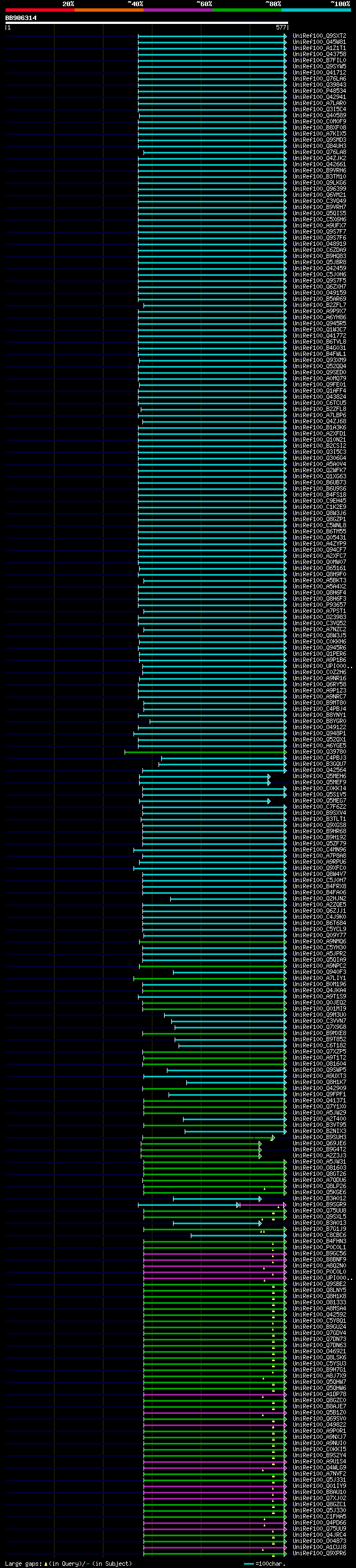Click the UniRef100_B7G1J9 entry
The image size is (356, 1568).
[x=319, y=1229]
